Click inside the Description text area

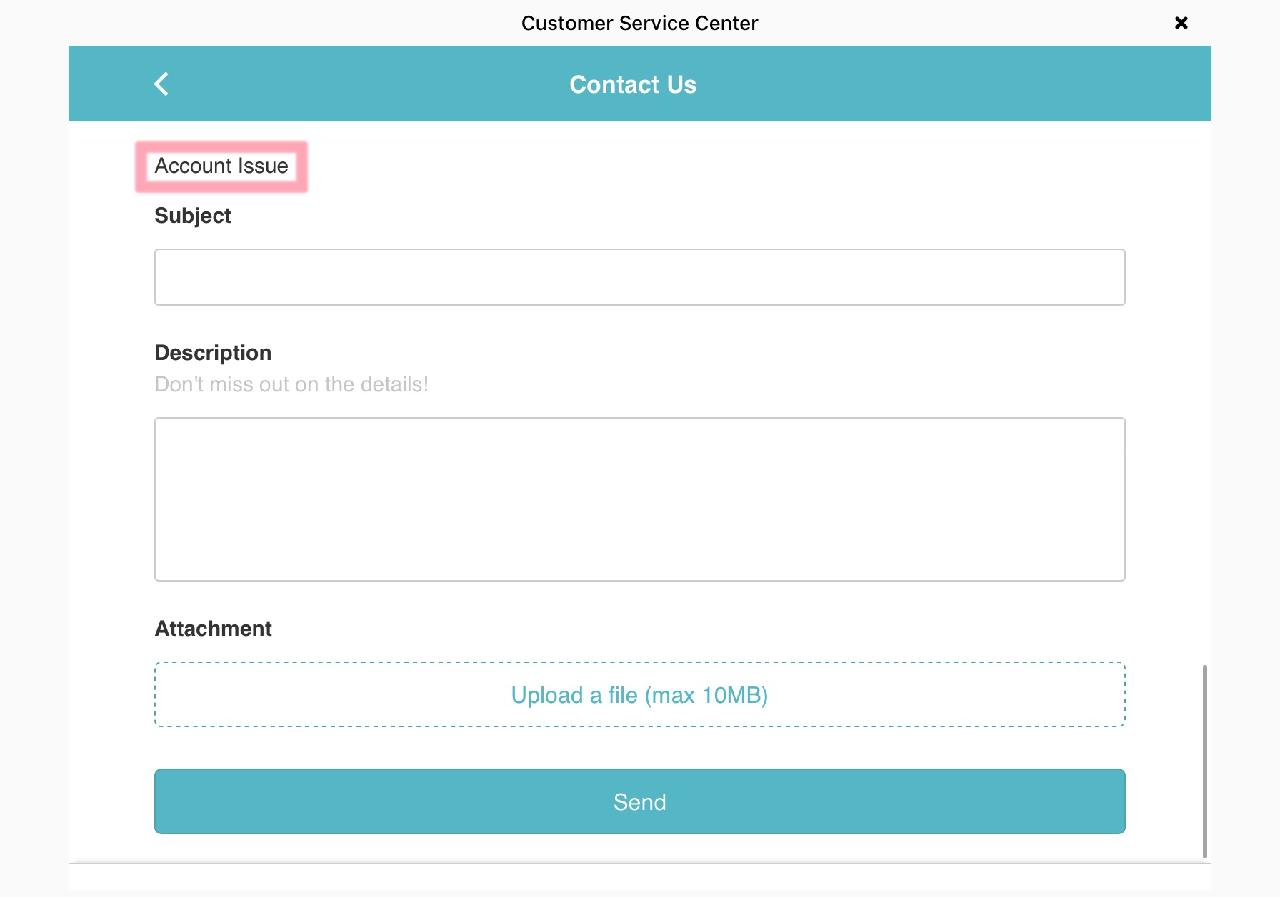(640, 499)
